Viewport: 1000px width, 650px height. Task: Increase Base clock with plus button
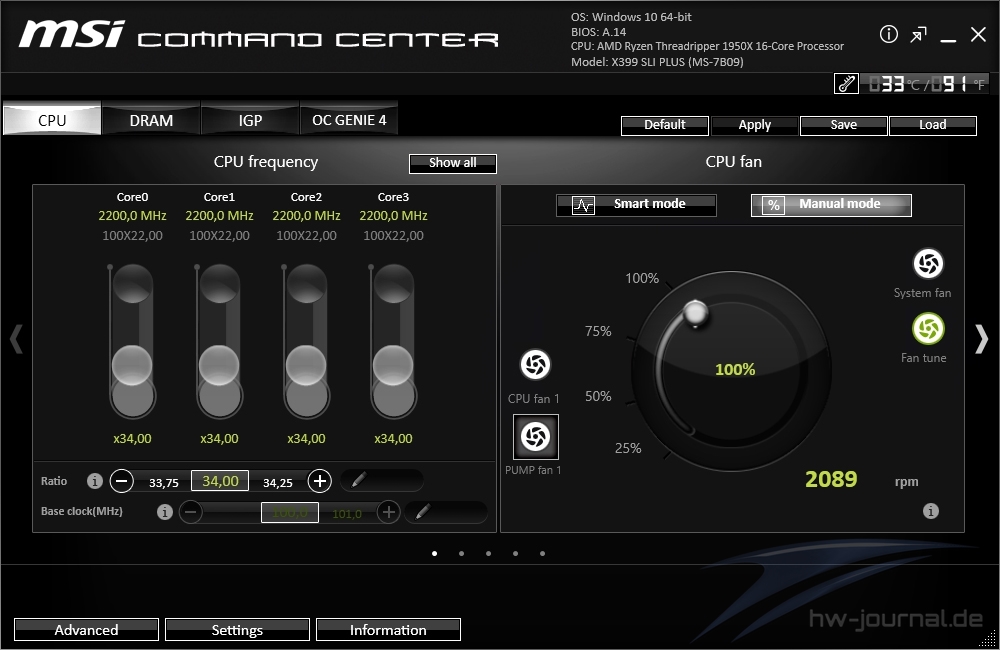[388, 512]
